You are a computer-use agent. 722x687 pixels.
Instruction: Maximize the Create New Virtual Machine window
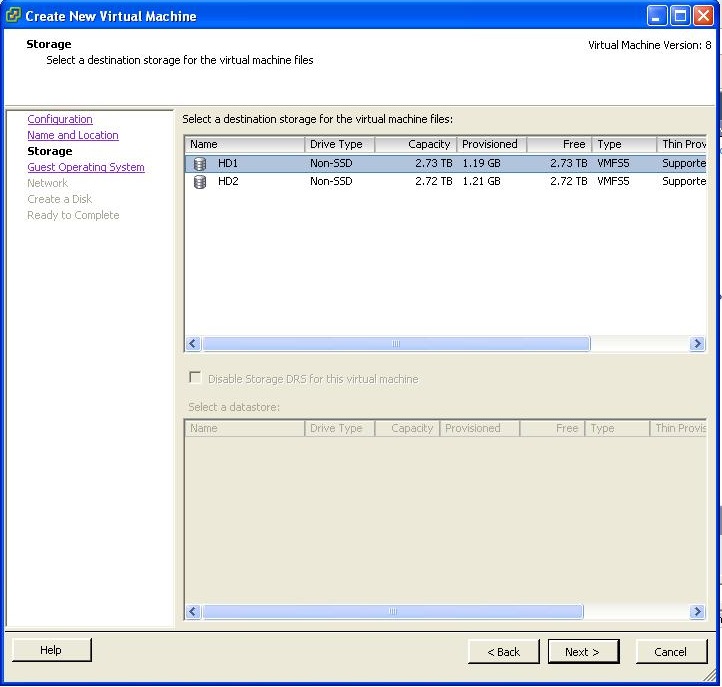(x=680, y=16)
